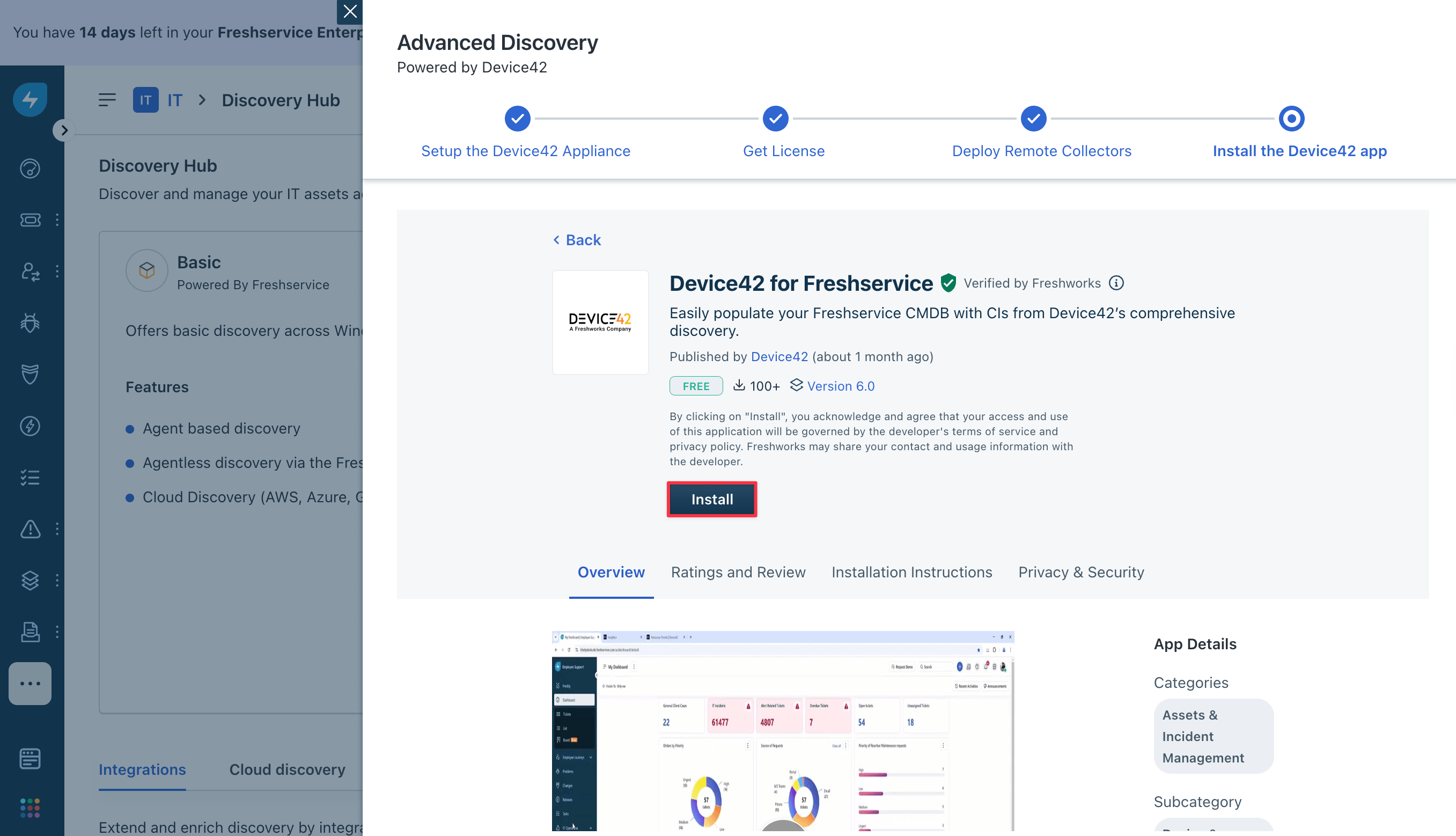Screen dimensions: 1456x836
Task: Open the Assets layers icon in sidebar
Action: point(30,580)
